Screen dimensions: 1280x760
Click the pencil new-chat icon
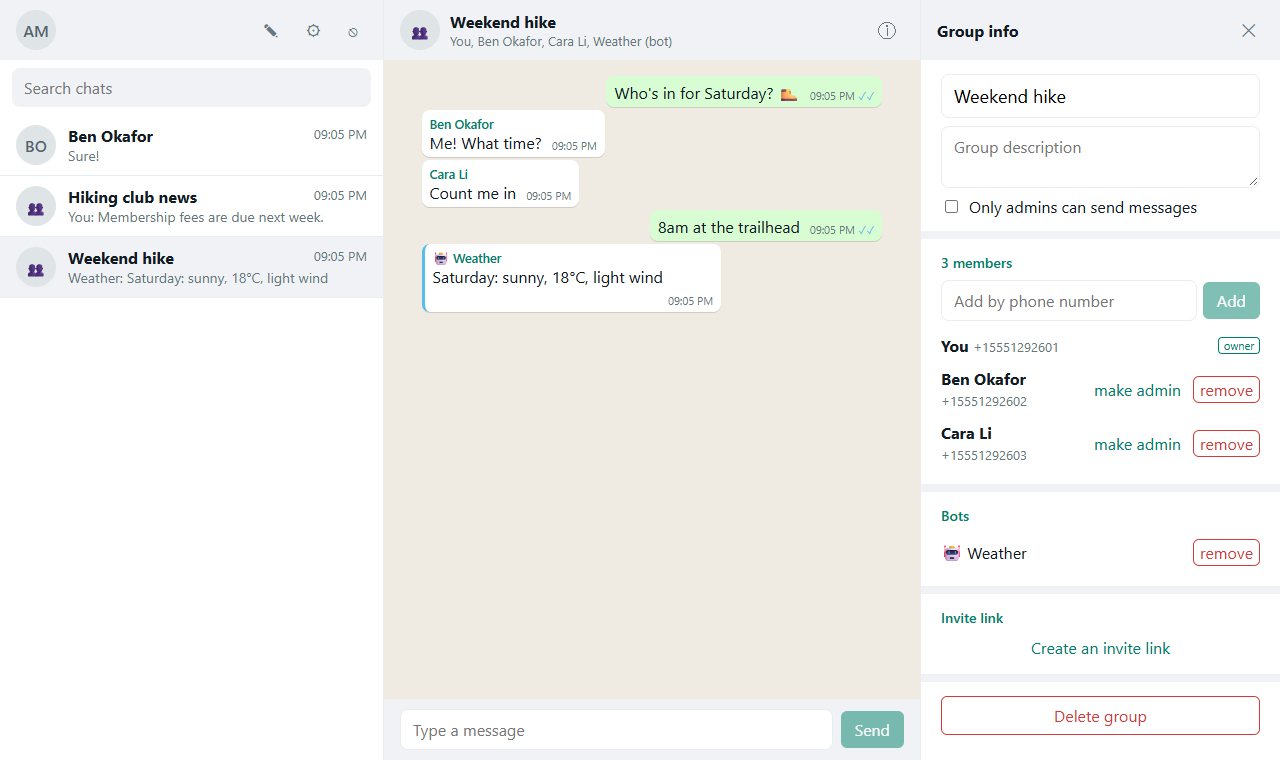pos(271,31)
